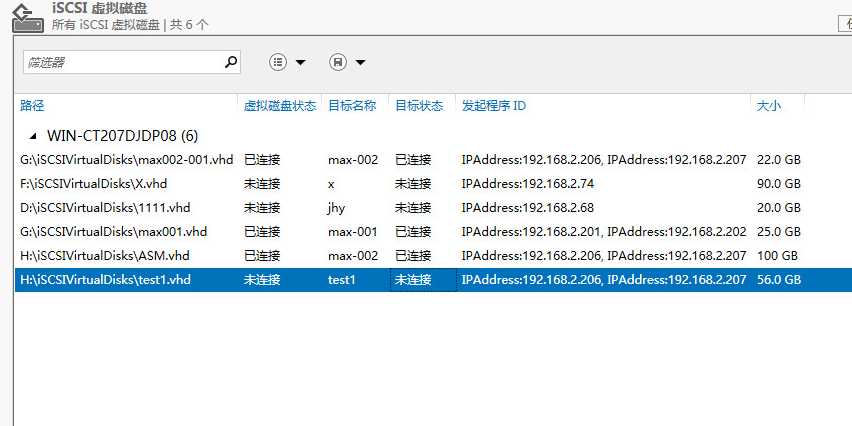The width and height of the screenshot is (852, 426).
Task: Click initiator IDs of max-001 row
Action: [604, 232]
